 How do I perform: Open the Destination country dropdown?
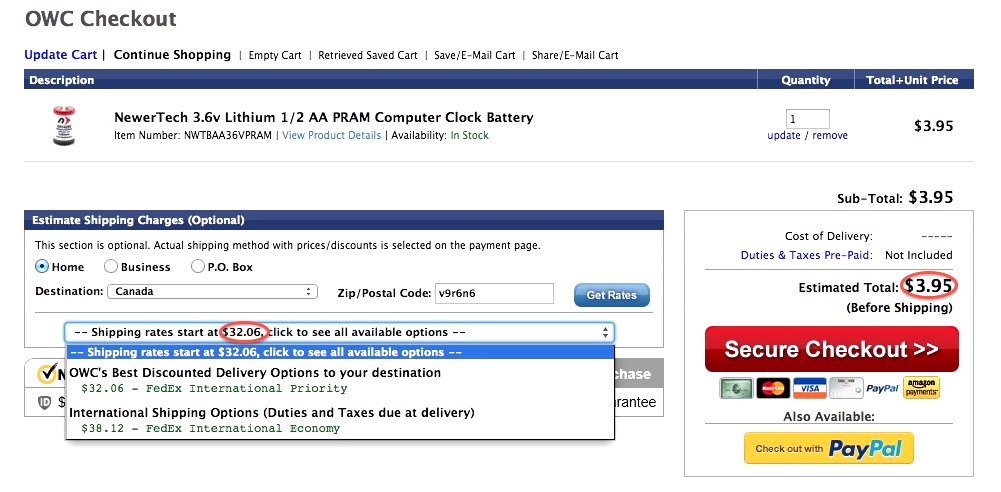213,292
